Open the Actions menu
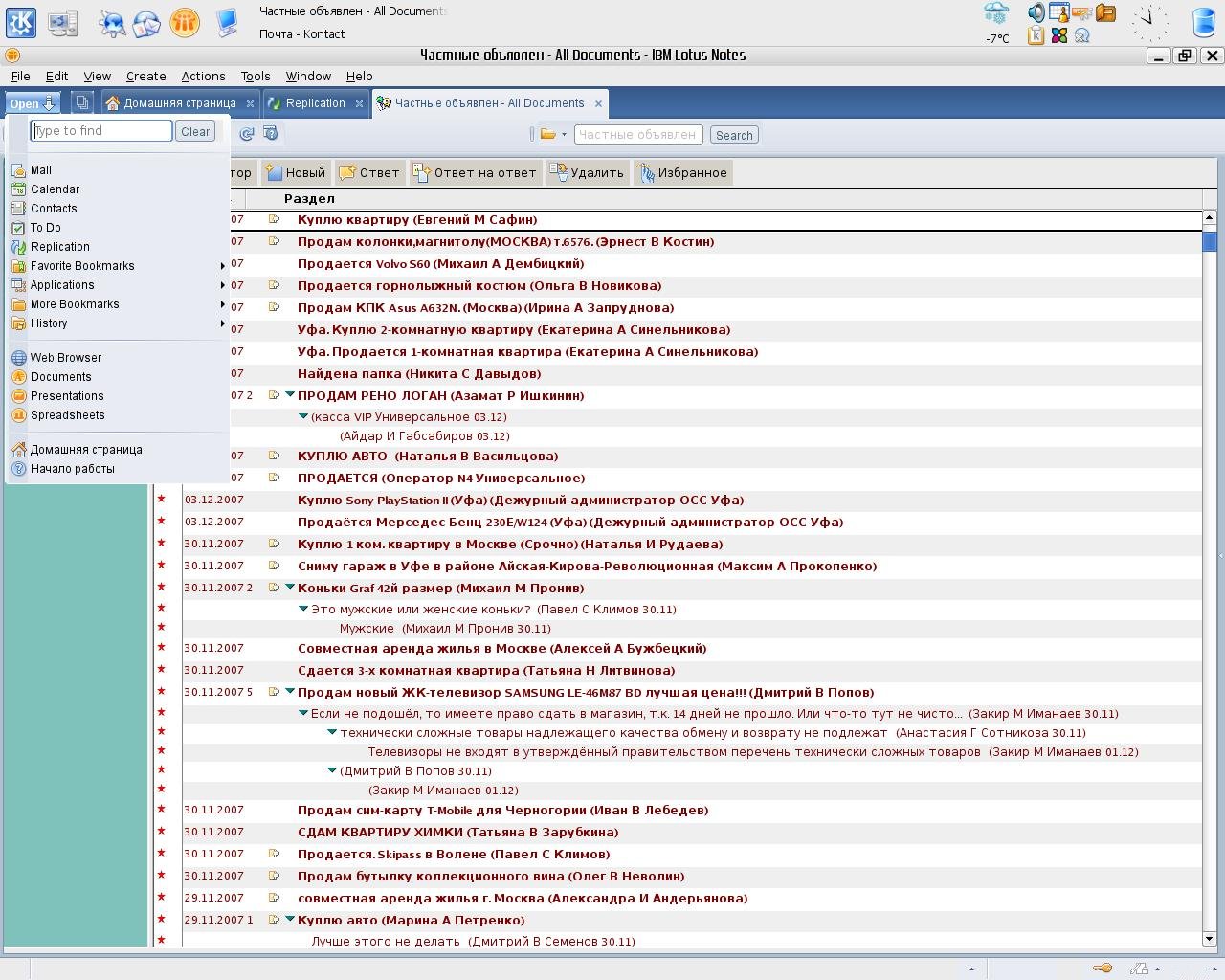This screenshot has width=1225, height=980. [203, 77]
